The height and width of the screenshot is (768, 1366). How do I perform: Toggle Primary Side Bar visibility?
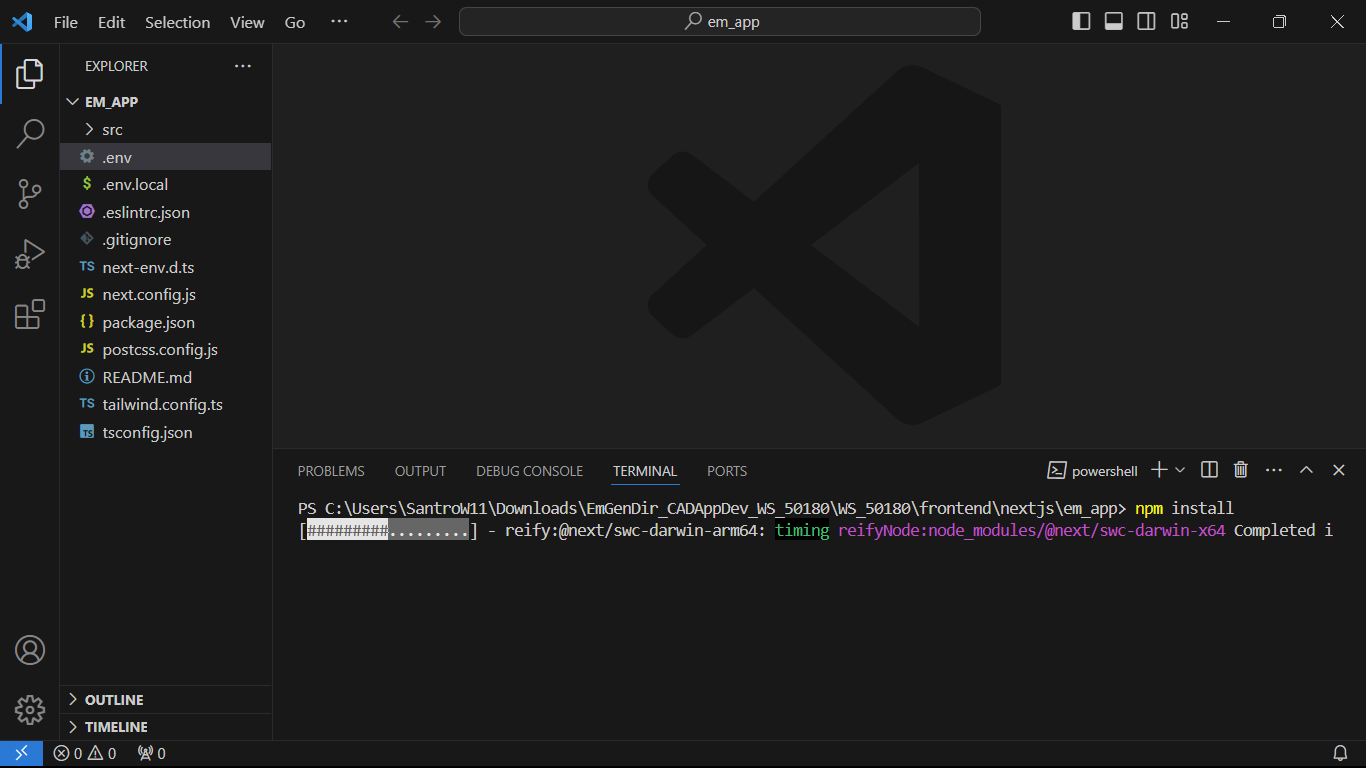pos(1081,22)
